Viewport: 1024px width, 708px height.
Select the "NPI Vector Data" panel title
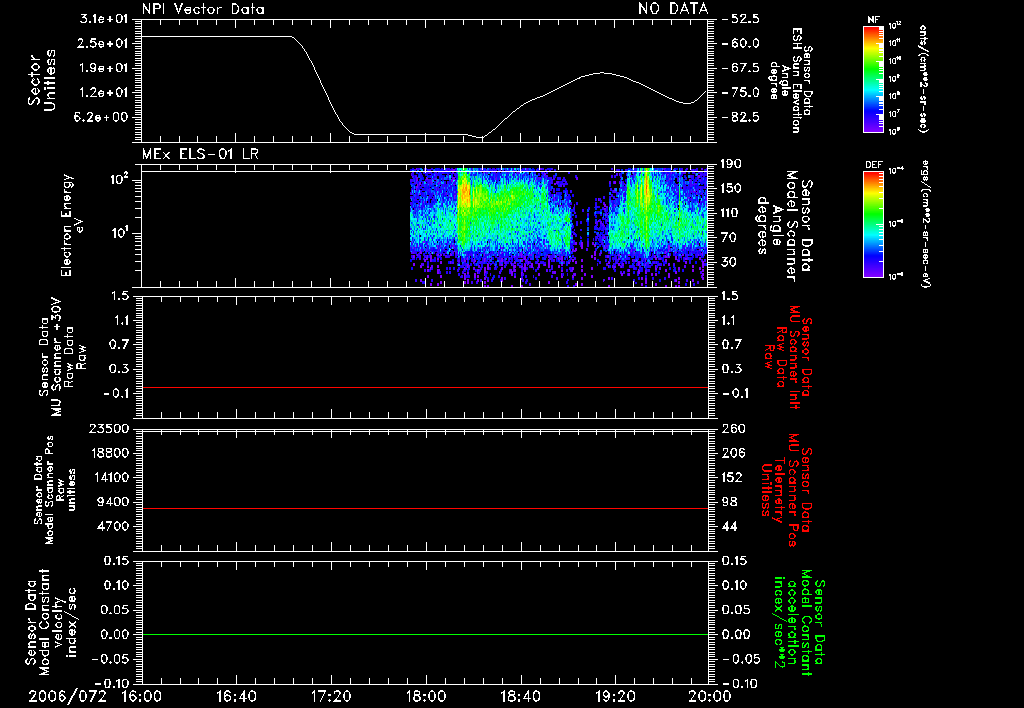pos(203,9)
